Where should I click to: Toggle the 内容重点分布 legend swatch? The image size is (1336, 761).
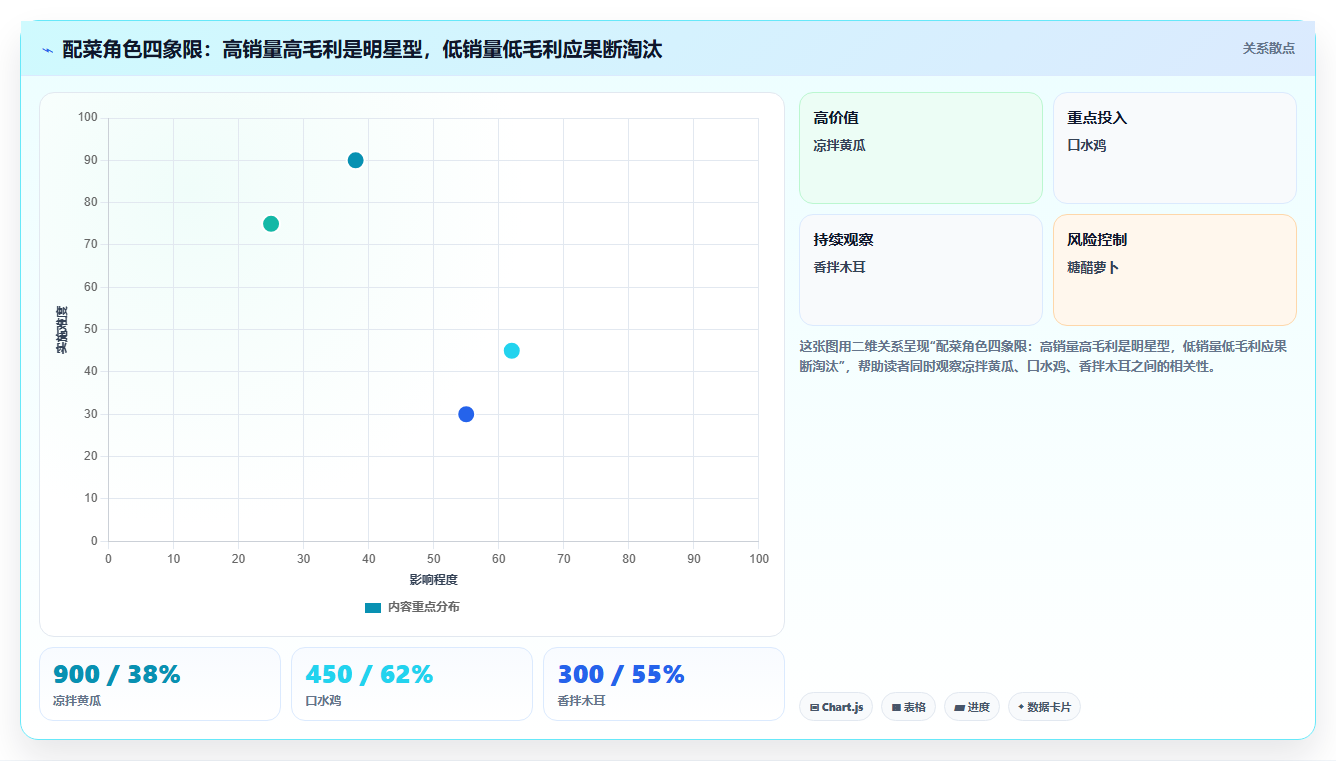(373, 607)
